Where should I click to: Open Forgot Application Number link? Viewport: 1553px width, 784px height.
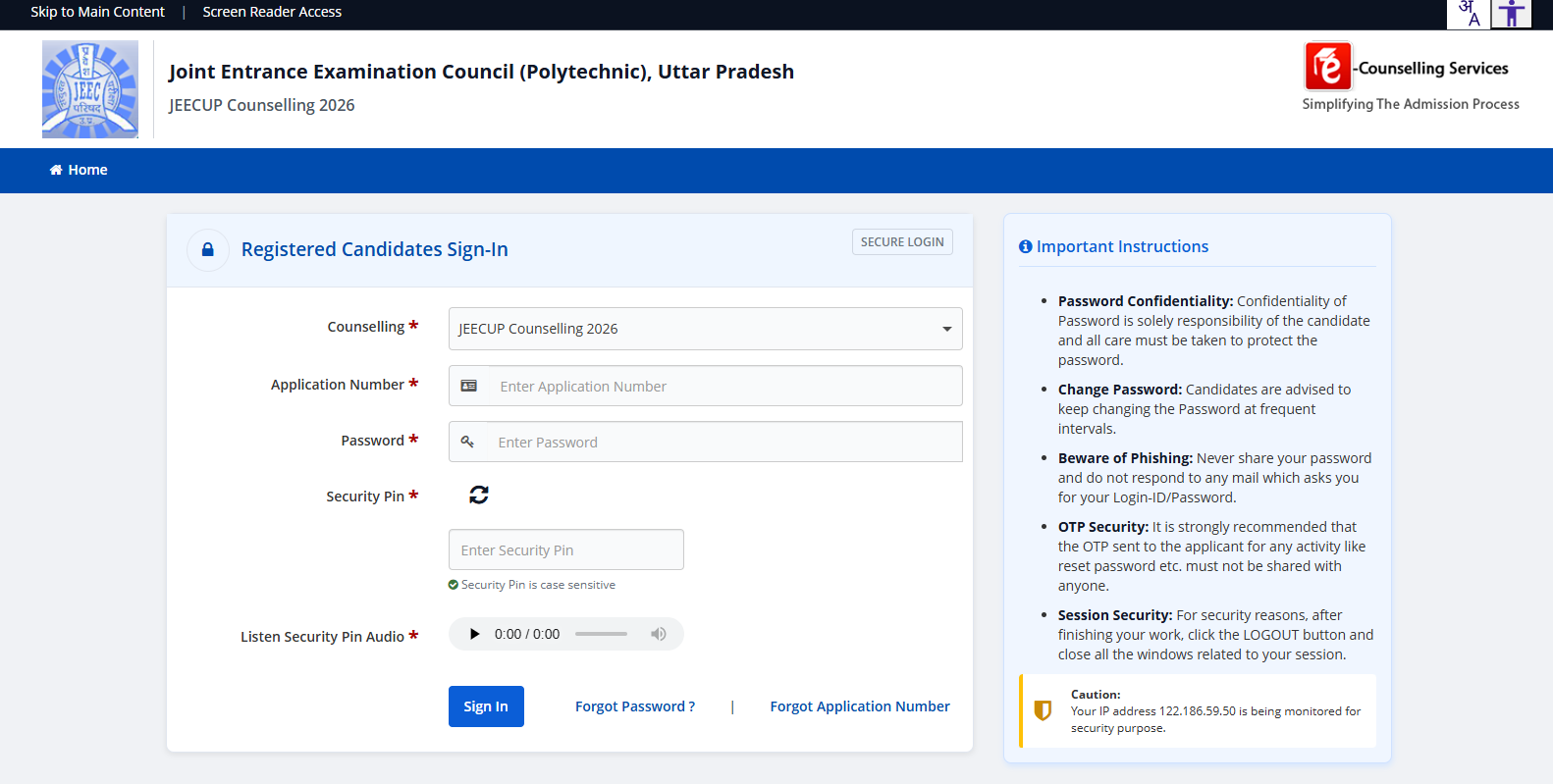[860, 706]
